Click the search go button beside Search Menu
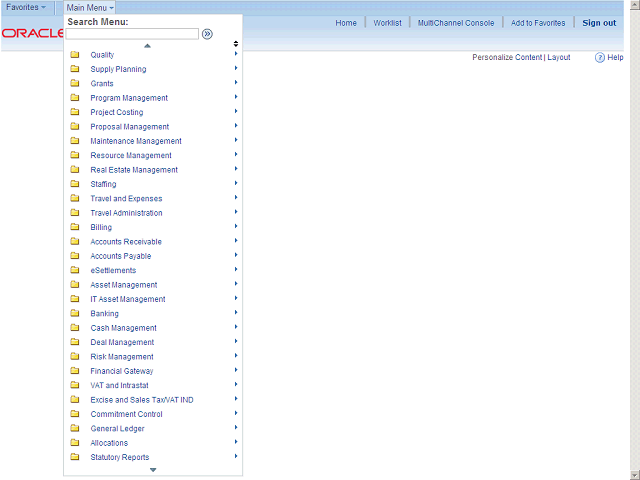Image resolution: width=640 pixels, height=480 pixels. click(207, 34)
